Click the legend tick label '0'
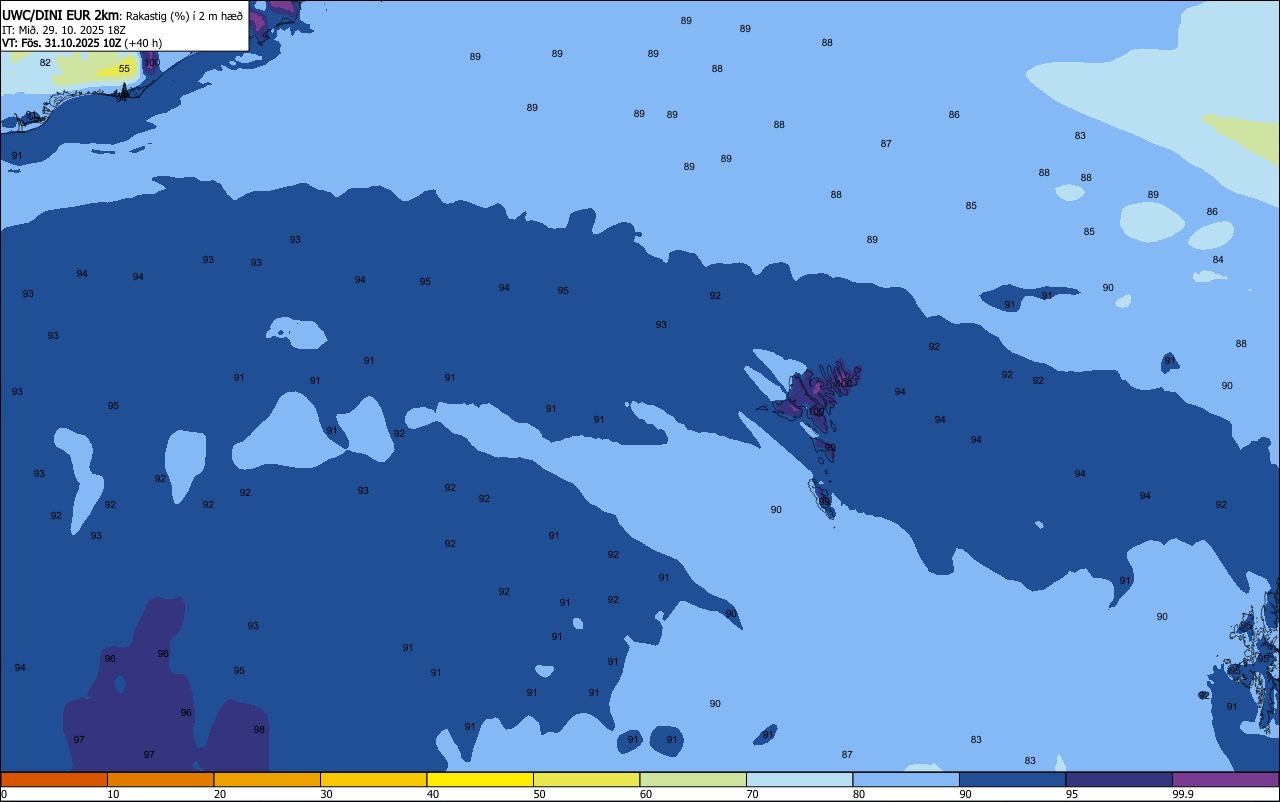The image size is (1280, 802). pyautogui.click(x=4, y=794)
